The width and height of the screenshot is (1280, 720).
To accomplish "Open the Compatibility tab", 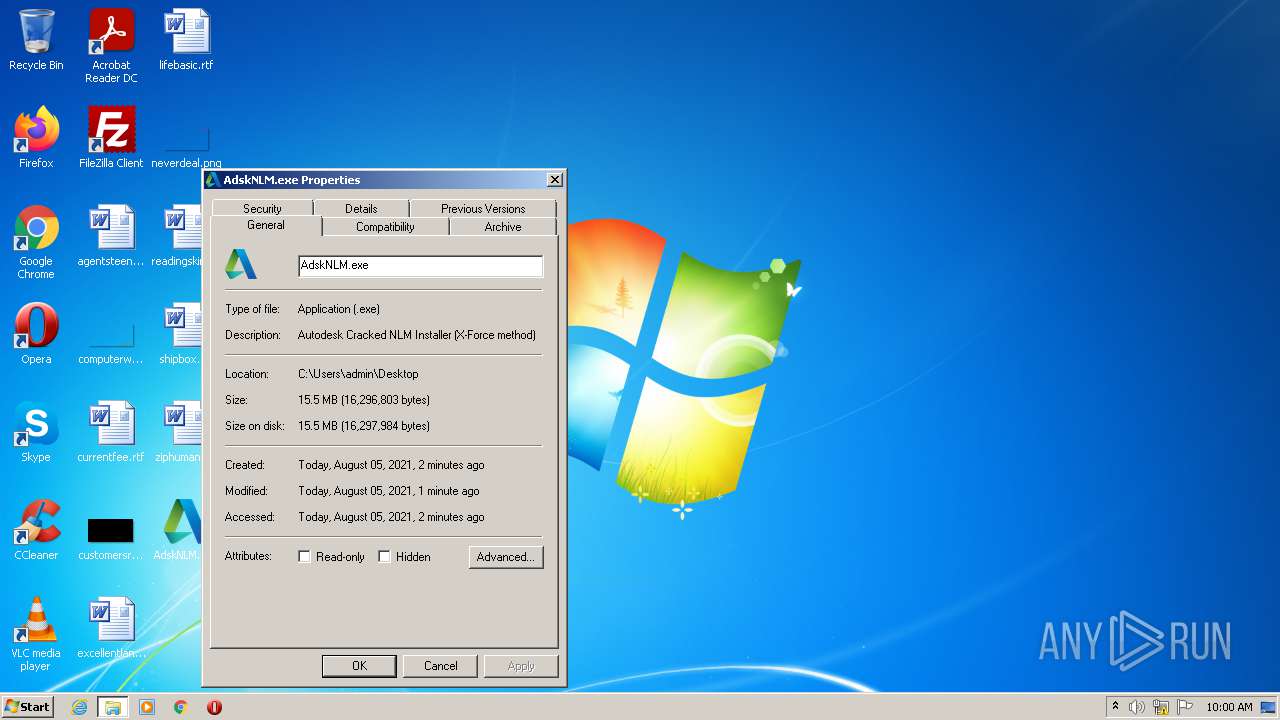I will [385, 227].
